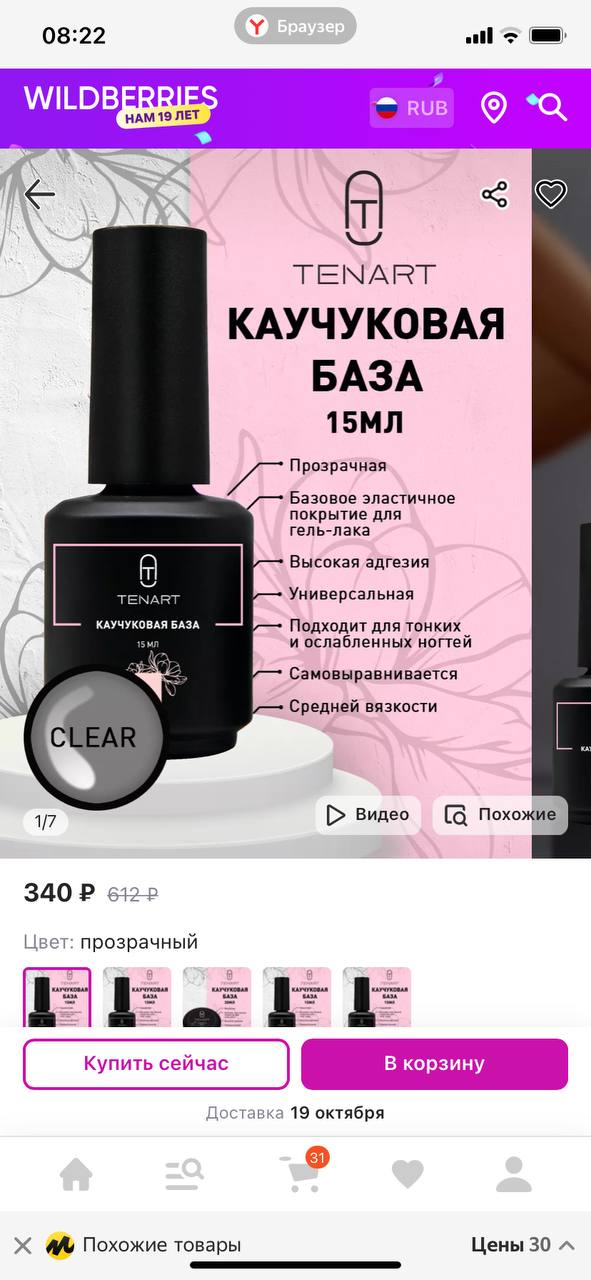This screenshot has width=591, height=1280.
Task: Share this product via share icon
Action: coord(495,194)
